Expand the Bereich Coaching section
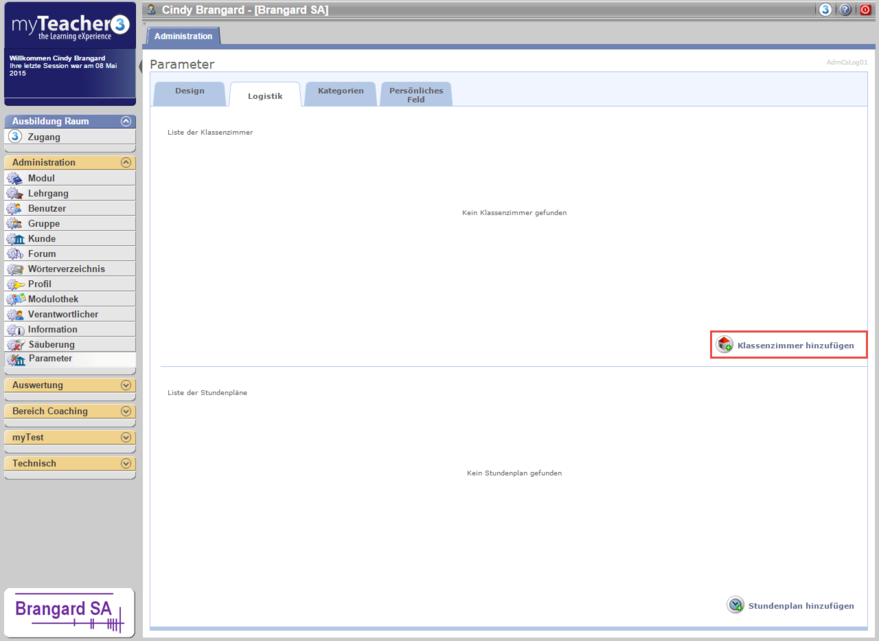Screen dimensions: 879x641 tap(126, 411)
